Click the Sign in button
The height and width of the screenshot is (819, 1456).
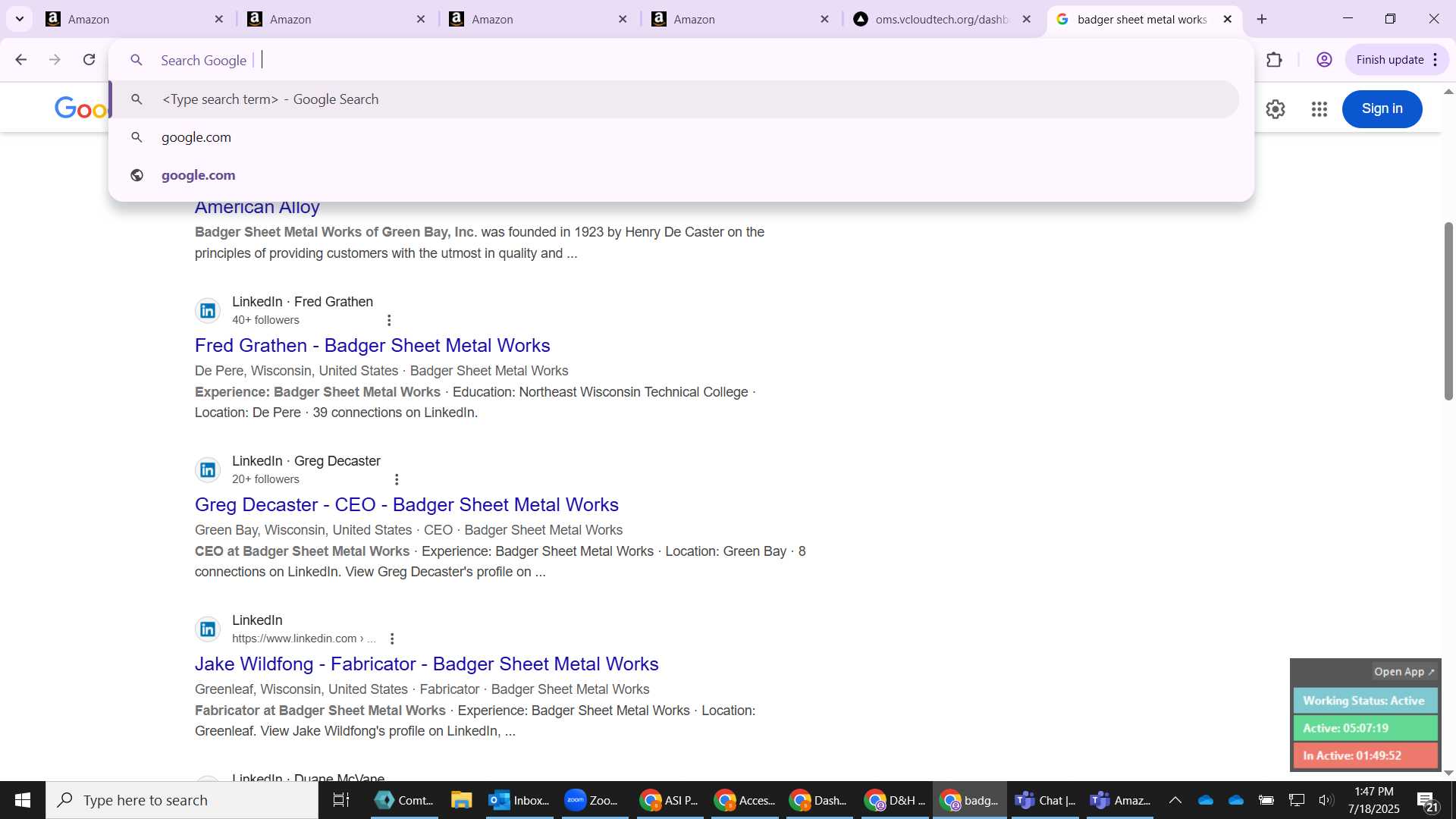pyautogui.click(x=1382, y=109)
